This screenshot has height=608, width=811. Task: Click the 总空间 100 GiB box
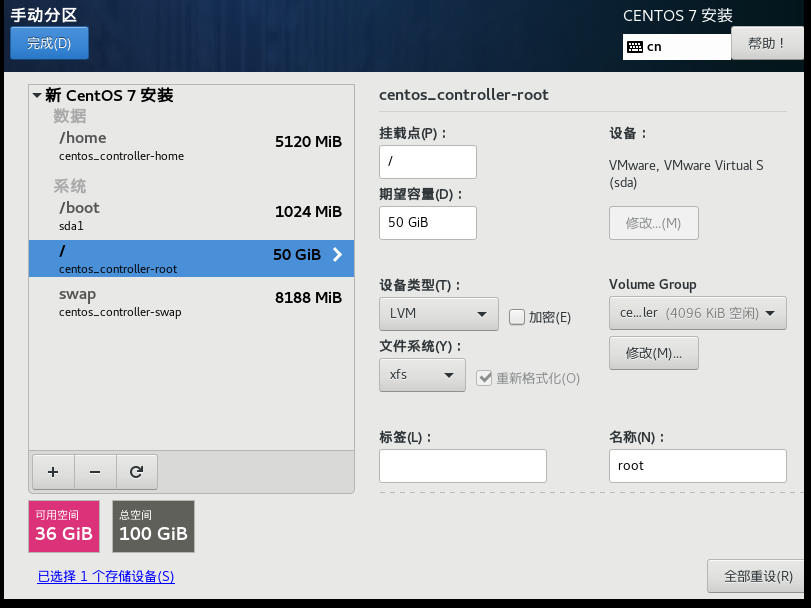pyautogui.click(x=154, y=526)
